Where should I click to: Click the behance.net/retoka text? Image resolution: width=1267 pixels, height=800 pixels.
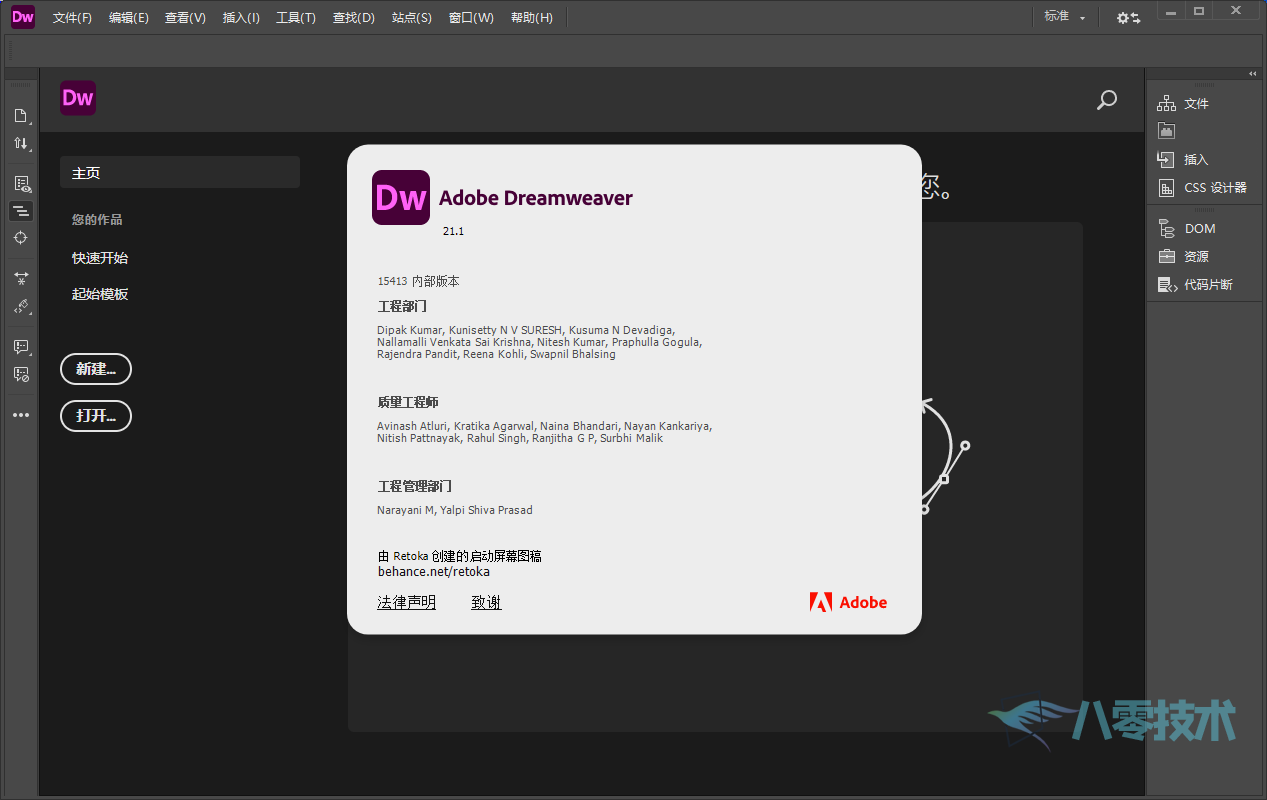pyautogui.click(x=434, y=572)
